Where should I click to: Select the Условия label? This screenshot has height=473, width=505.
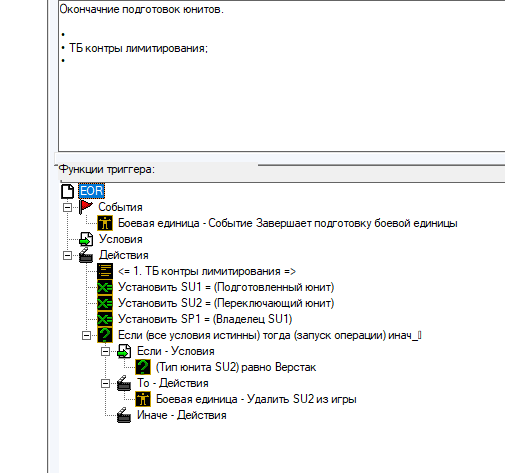pyautogui.click(x=120, y=239)
